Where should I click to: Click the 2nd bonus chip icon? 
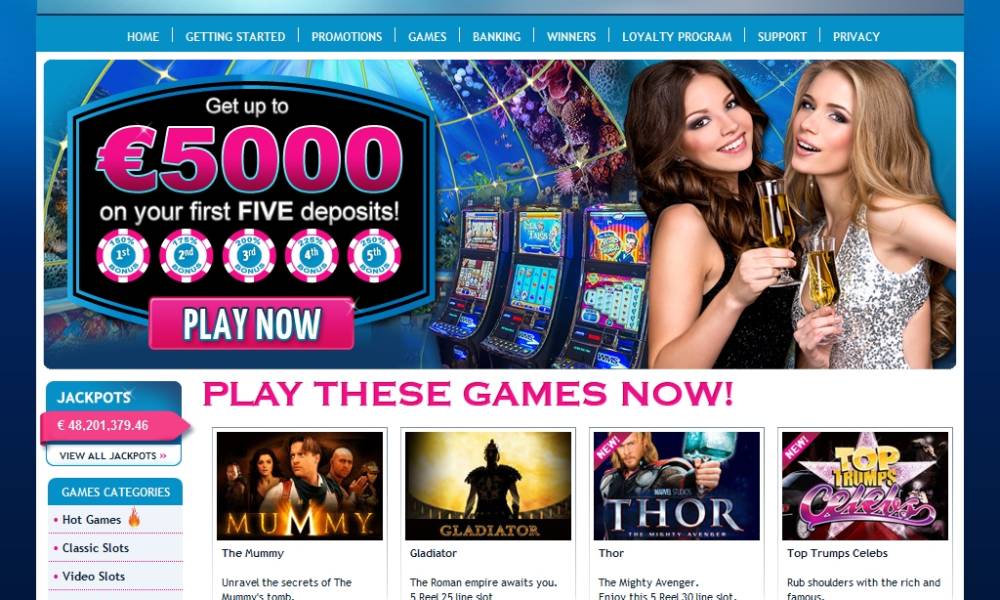186,256
